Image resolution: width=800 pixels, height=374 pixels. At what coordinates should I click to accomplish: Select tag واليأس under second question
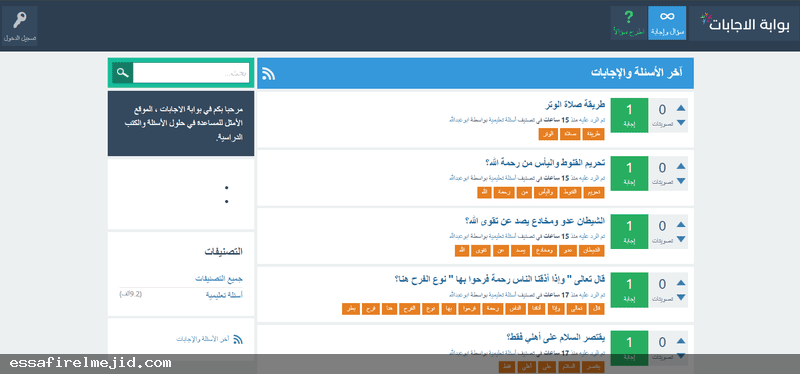[x=545, y=192]
